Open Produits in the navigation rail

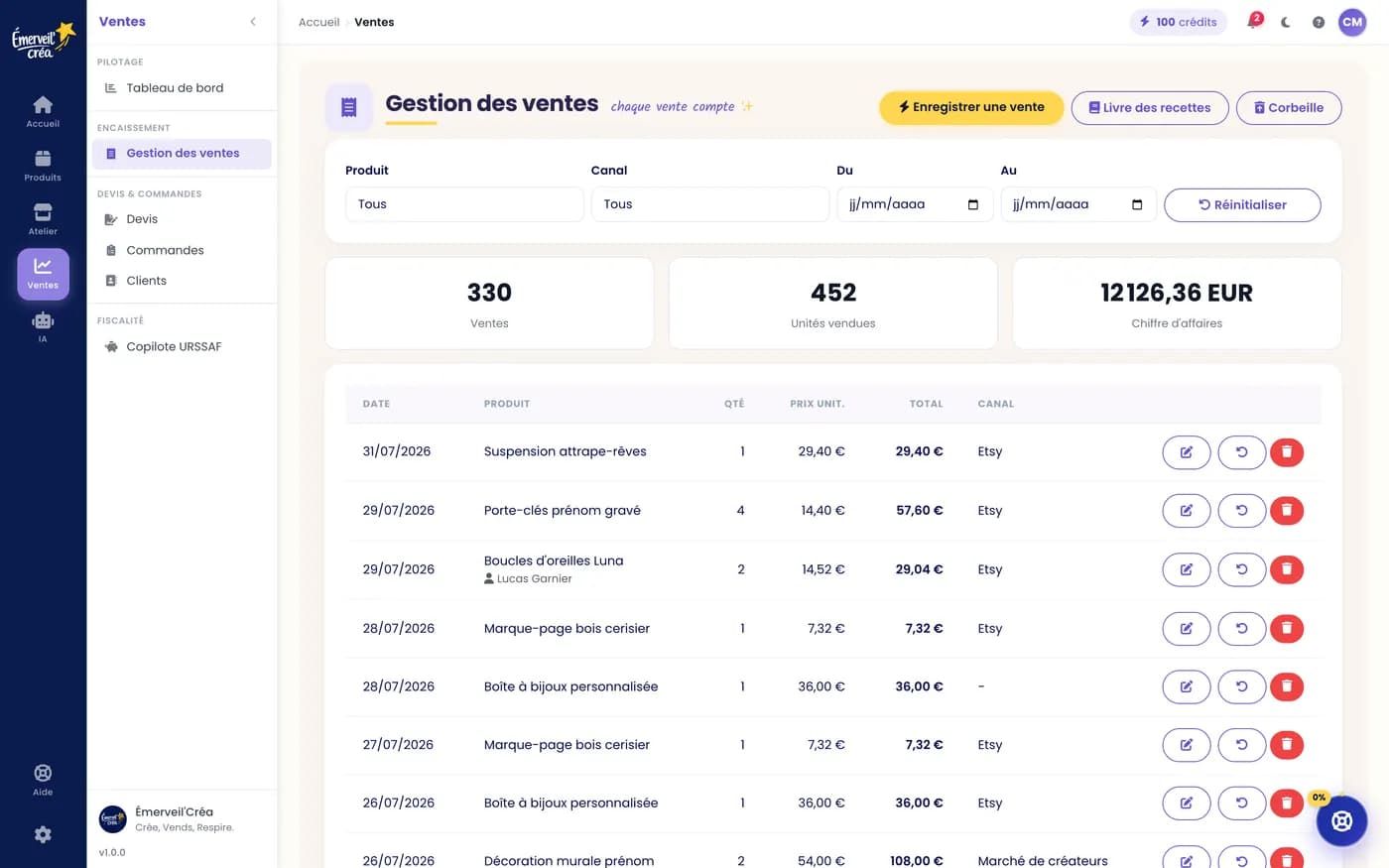[43, 166]
